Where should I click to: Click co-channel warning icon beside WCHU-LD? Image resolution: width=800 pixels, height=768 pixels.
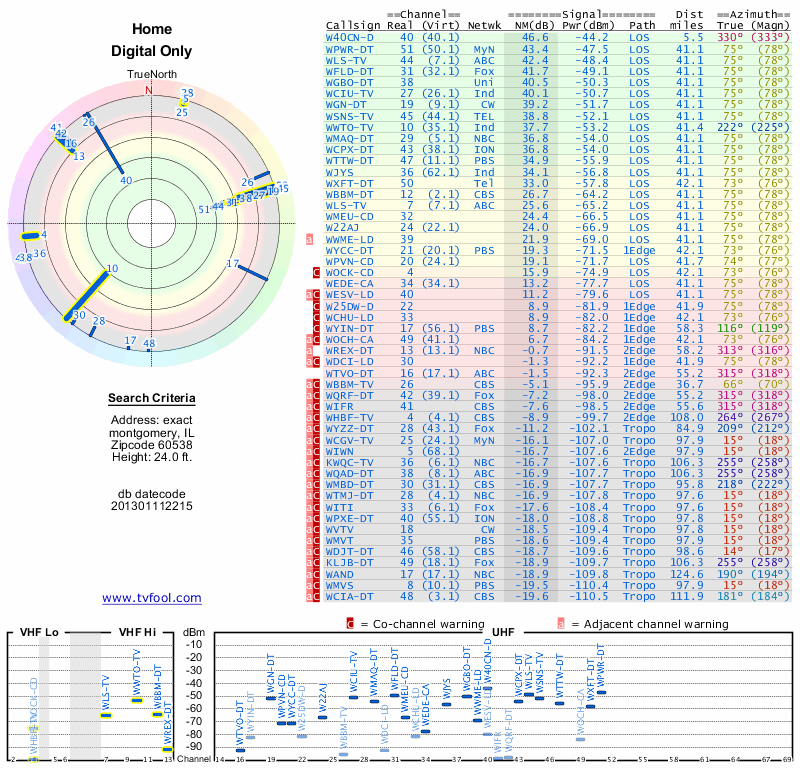point(316,316)
